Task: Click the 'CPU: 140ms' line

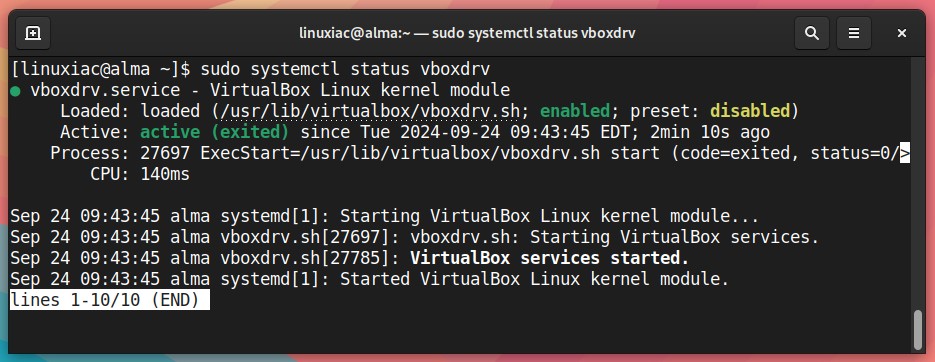Action: tap(140, 174)
